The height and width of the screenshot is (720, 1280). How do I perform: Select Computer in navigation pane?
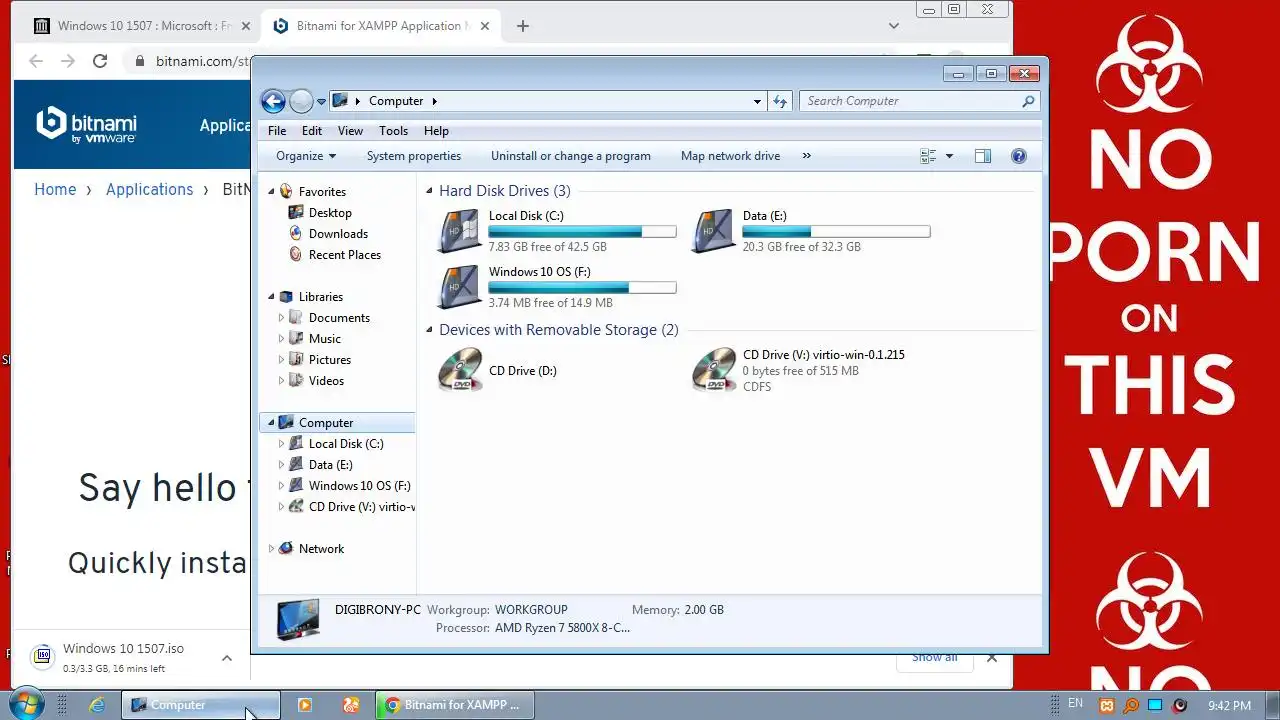tap(326, 423)
